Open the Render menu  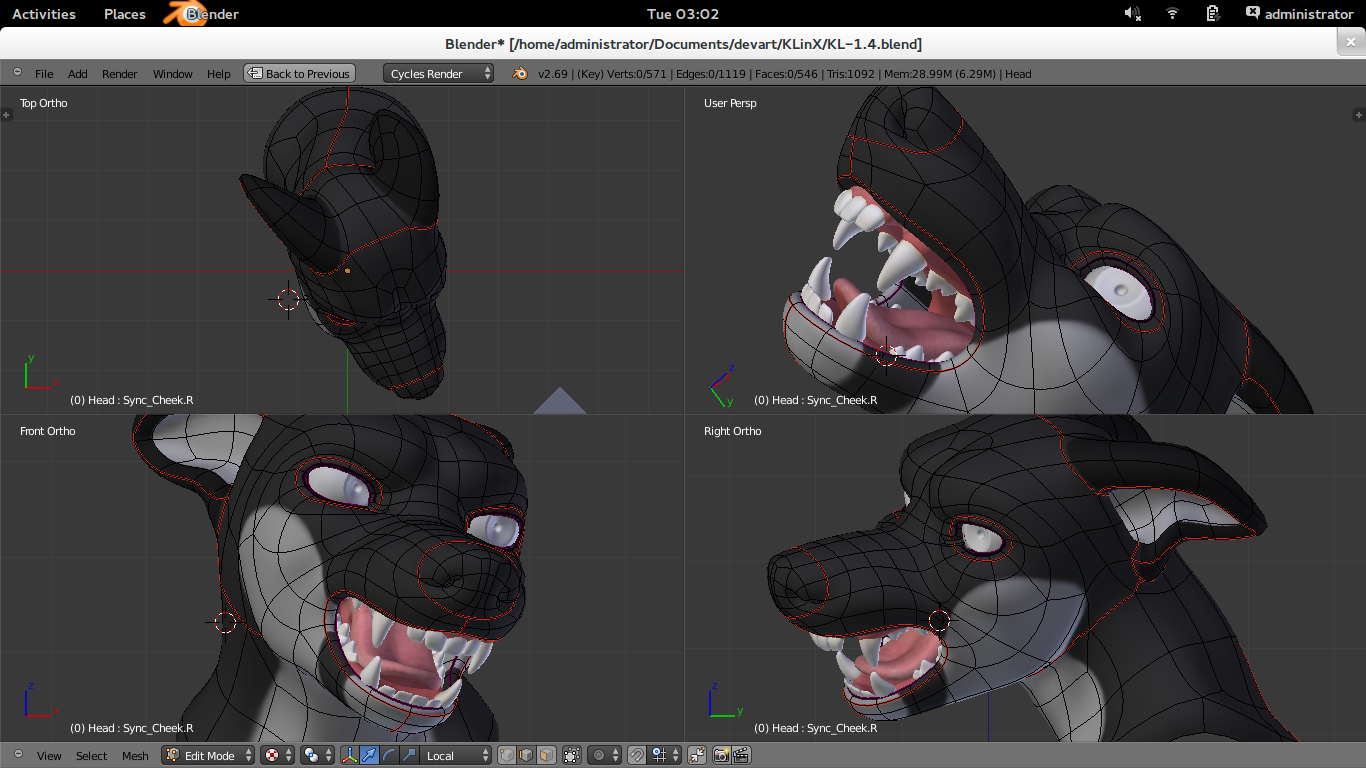[x=119, y=74]
